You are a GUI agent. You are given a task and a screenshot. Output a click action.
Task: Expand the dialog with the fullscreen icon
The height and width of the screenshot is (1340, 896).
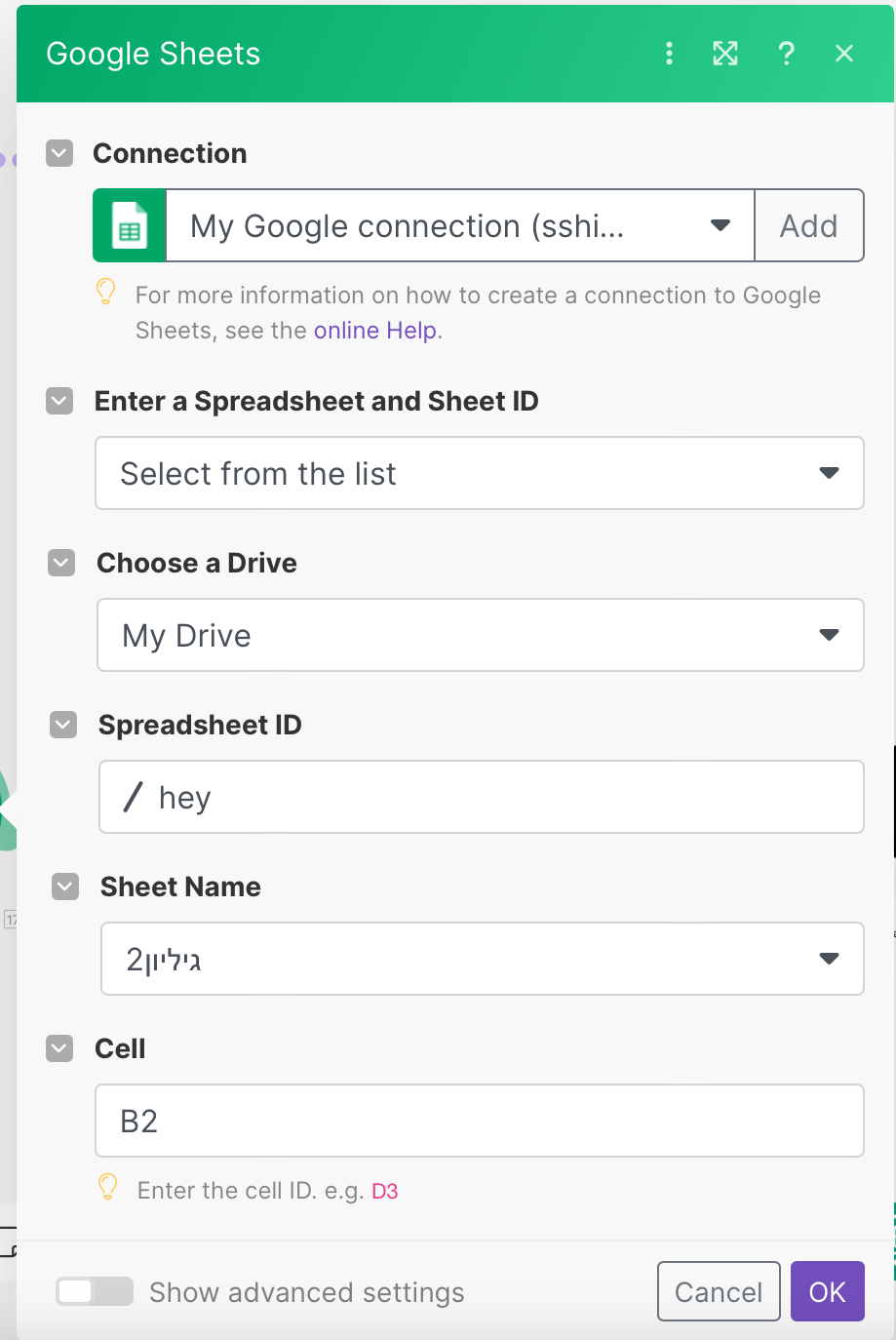(x=725, y=54)
